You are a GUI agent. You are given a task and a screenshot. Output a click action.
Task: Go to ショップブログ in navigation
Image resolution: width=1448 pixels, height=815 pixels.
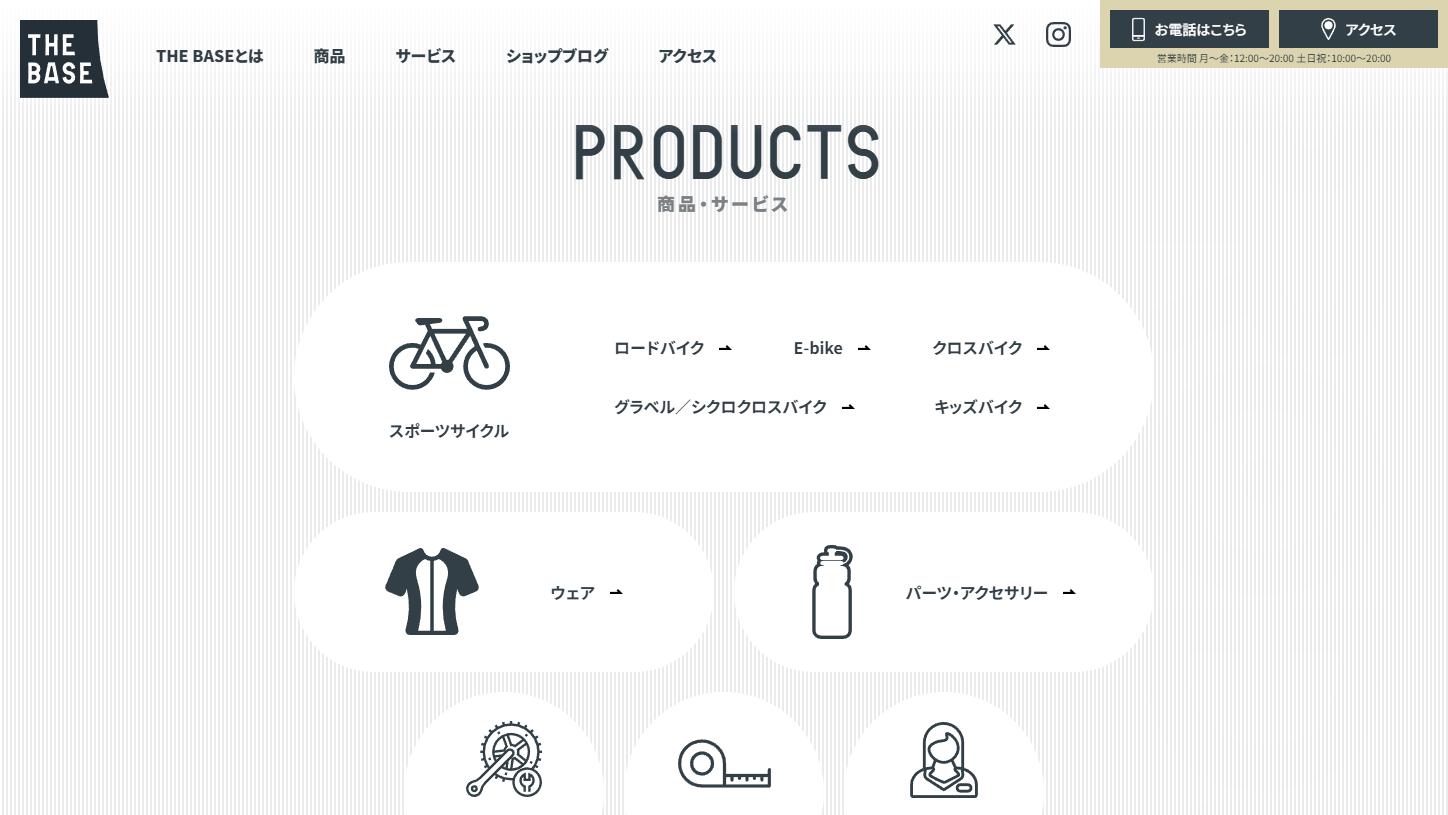tap(557, 56)
